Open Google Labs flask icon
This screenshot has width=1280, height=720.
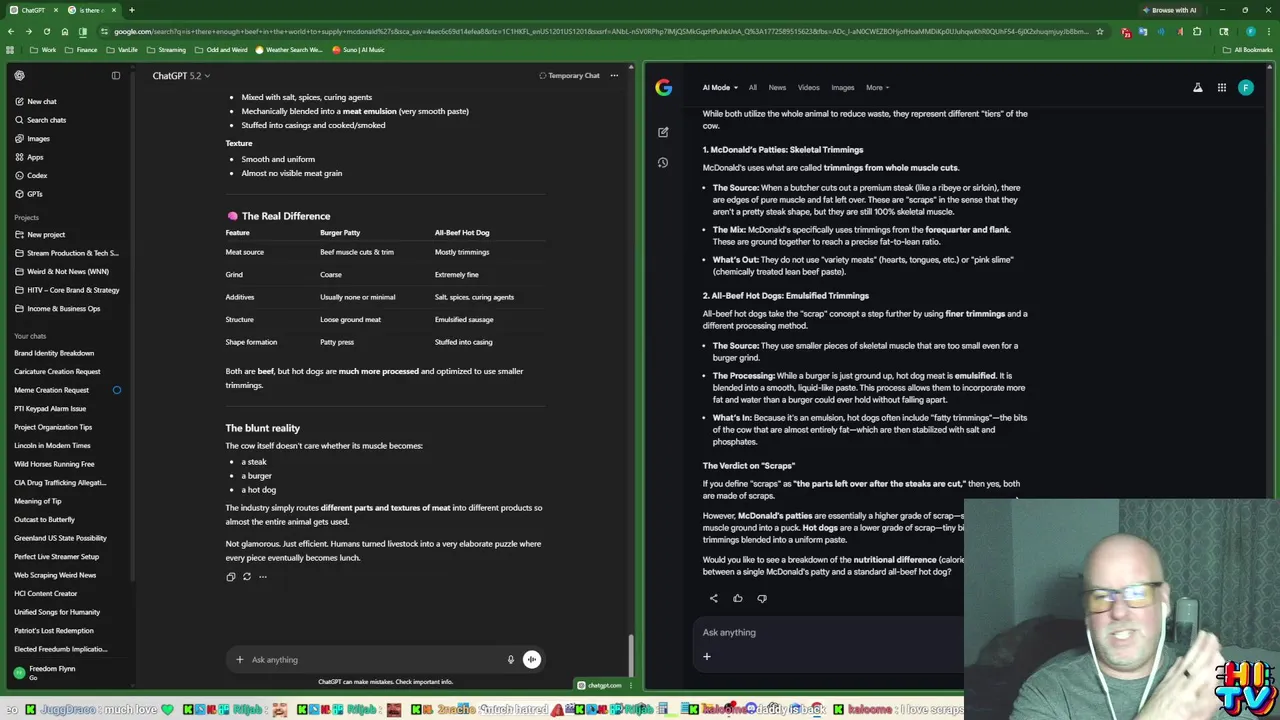coord(1197,88)
